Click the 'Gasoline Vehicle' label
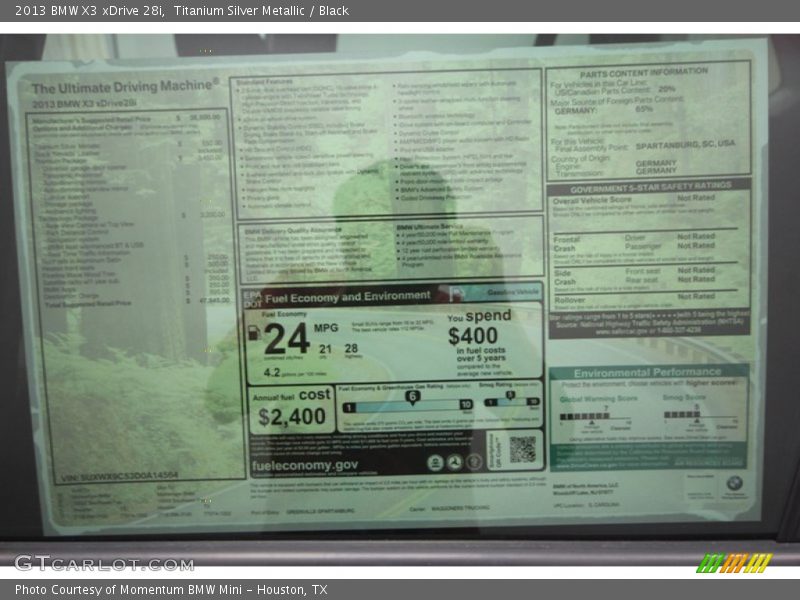This screenshot has width=800, height=600. pyautogui.click(x=512, y=292)
